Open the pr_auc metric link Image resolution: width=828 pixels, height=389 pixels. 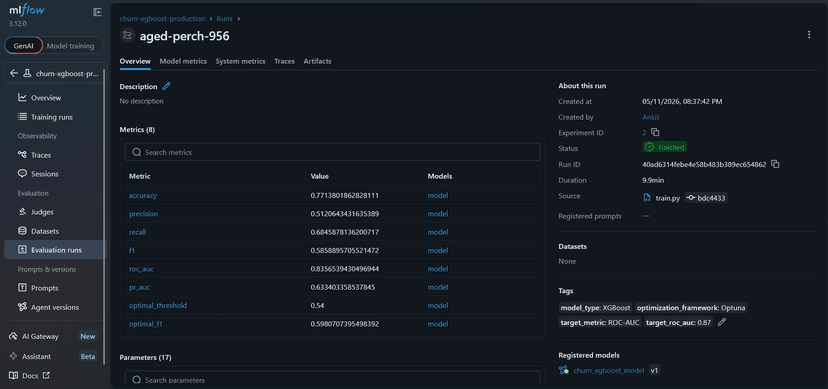point(140,287)
